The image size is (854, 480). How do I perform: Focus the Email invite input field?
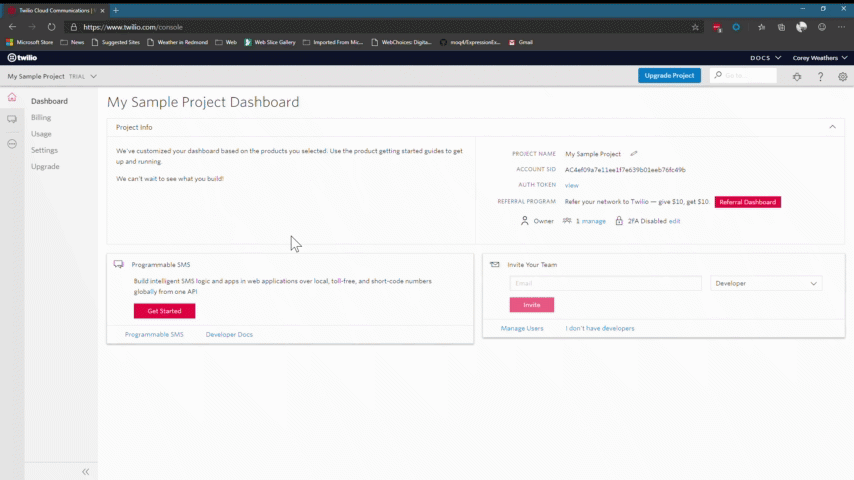[606, 283]
